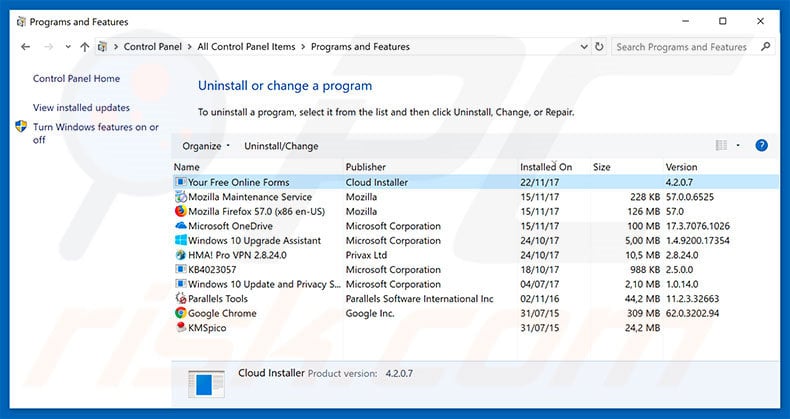The image size is (790, 419).
Task: Select the HMA! Pro VPN icon
Action: click(x=180, y=255)
